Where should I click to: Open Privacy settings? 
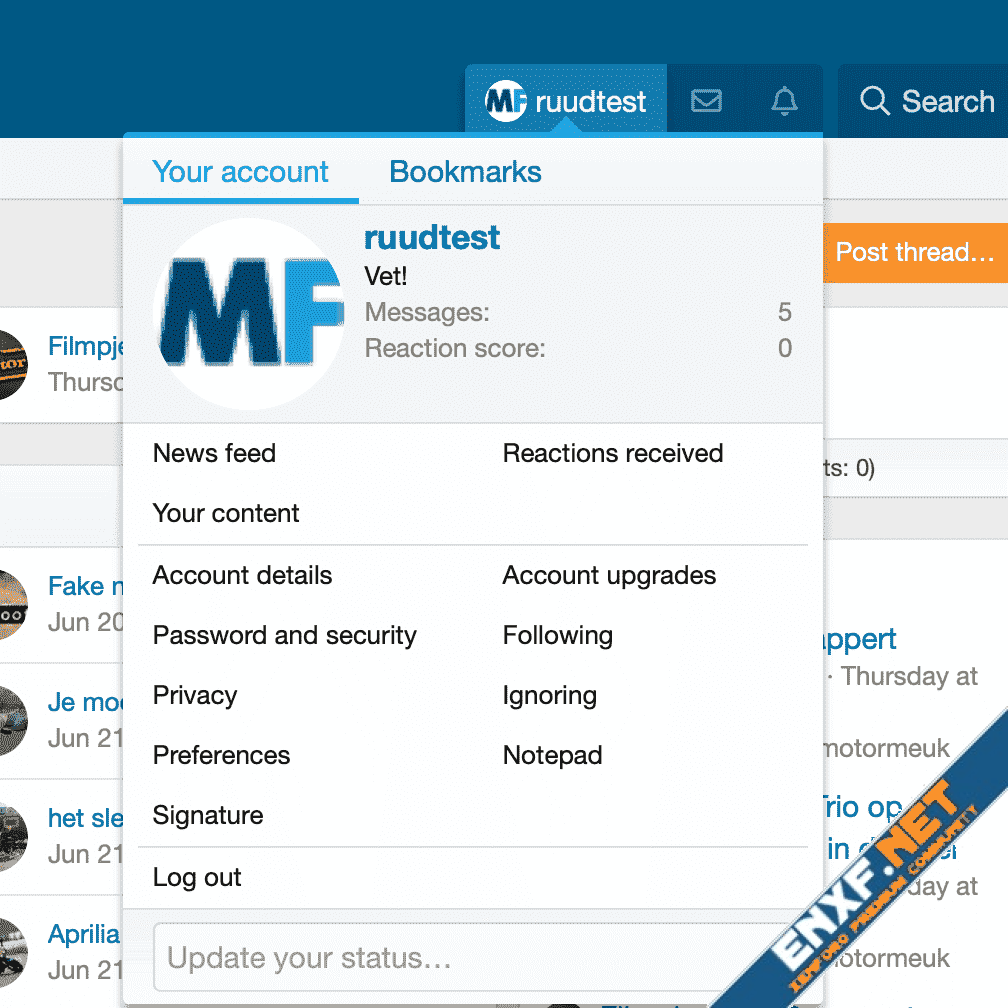(x=195, y=695)
